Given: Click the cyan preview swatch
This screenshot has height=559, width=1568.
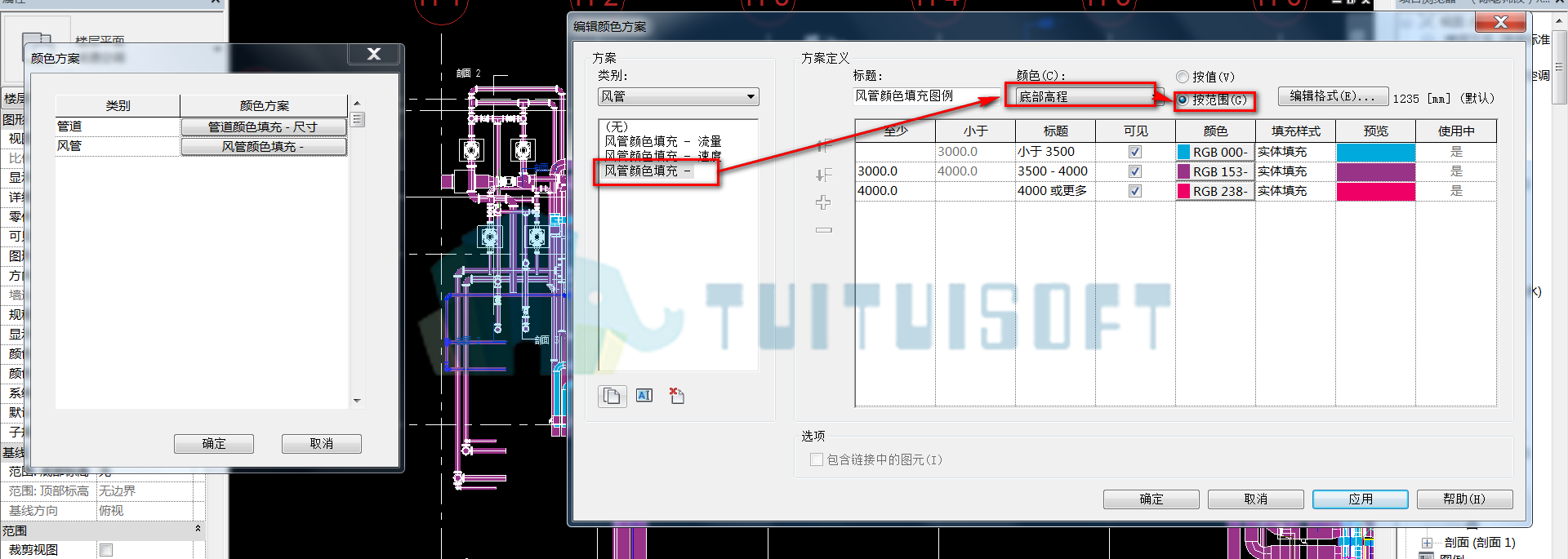Looking at the screenshot, I should click(1375, 152).
